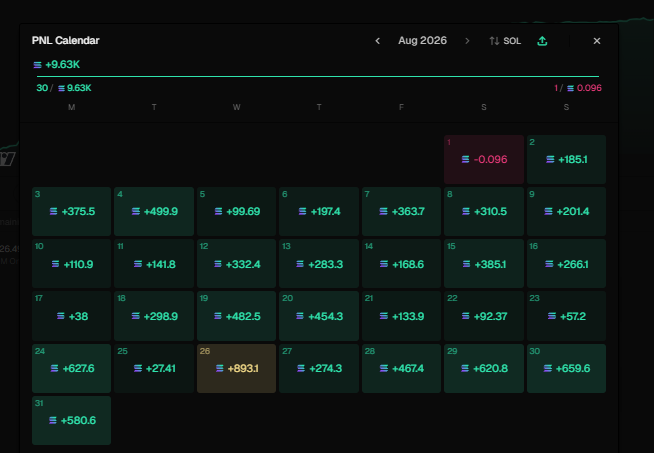Image resolution: width=654 pixels, height=453 pixels.
Task: Select day 29 cell showing +620.8
Action: [x=484, y=368]
